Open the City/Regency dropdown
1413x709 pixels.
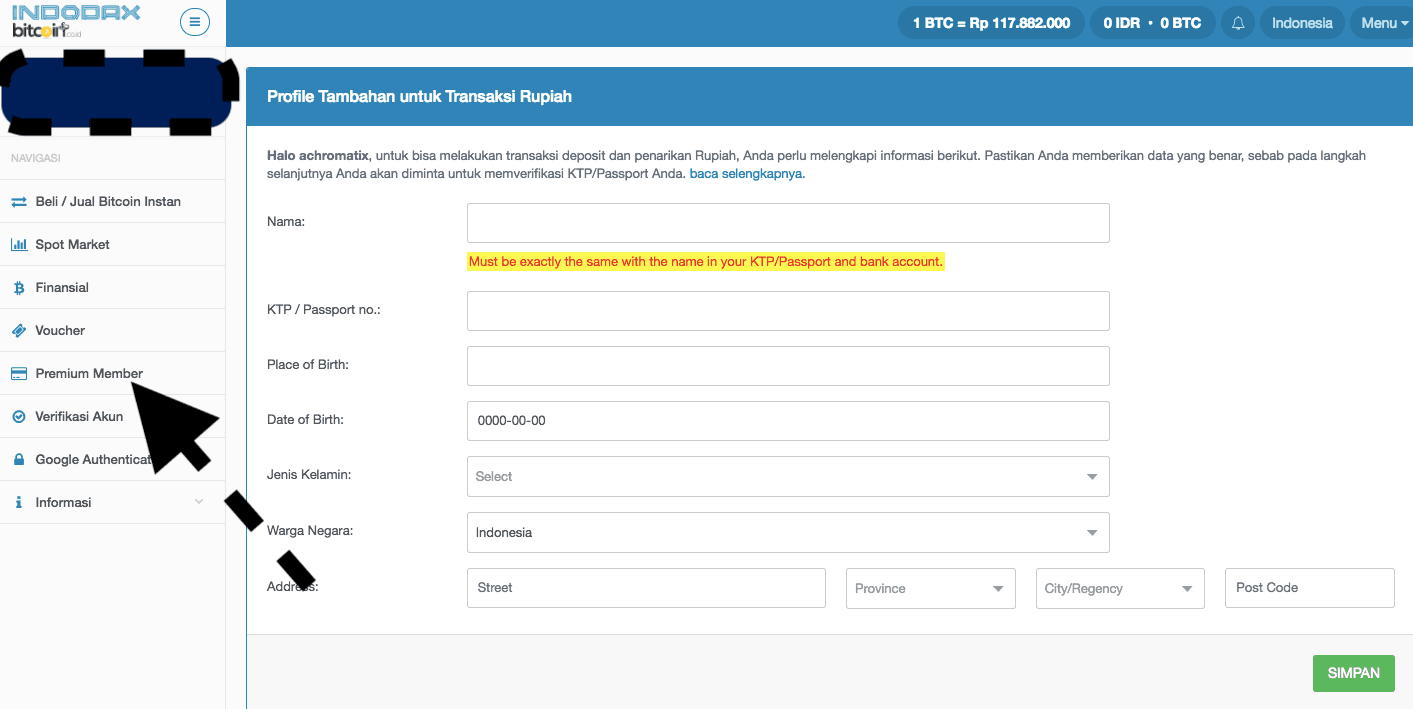pyautogui.click(x=1119, y=588)
